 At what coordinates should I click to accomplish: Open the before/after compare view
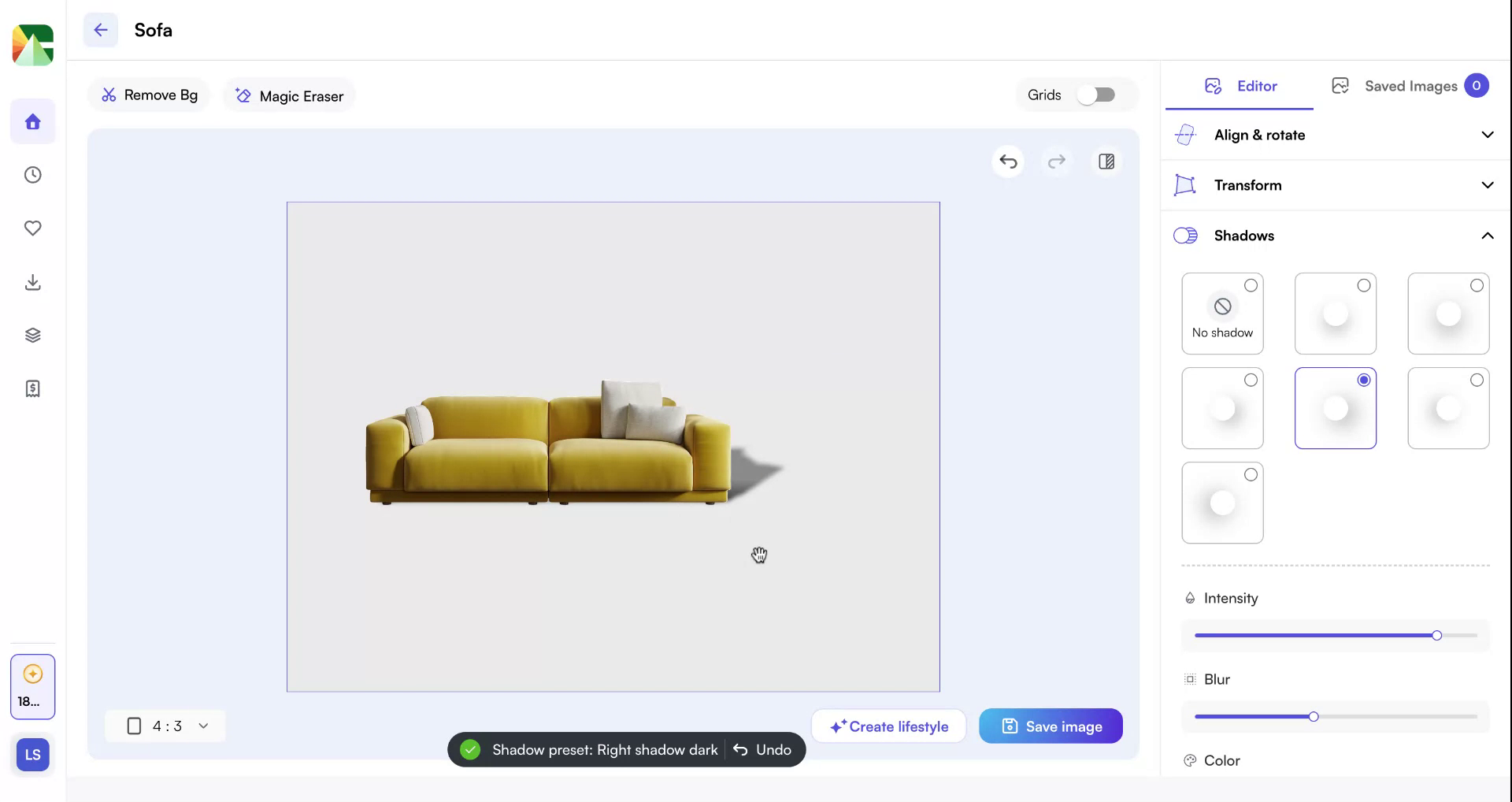1106,162
